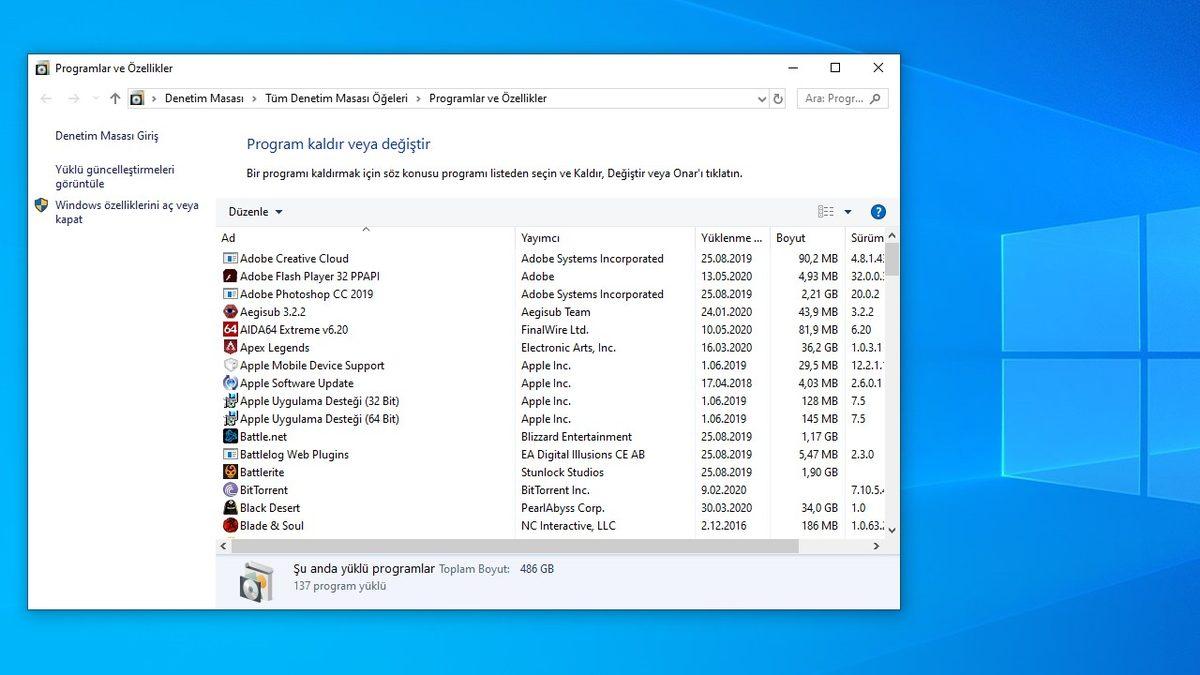Select the Apex Legends icon
This screenshot has width=1200, height=675.
click(229, 347)
